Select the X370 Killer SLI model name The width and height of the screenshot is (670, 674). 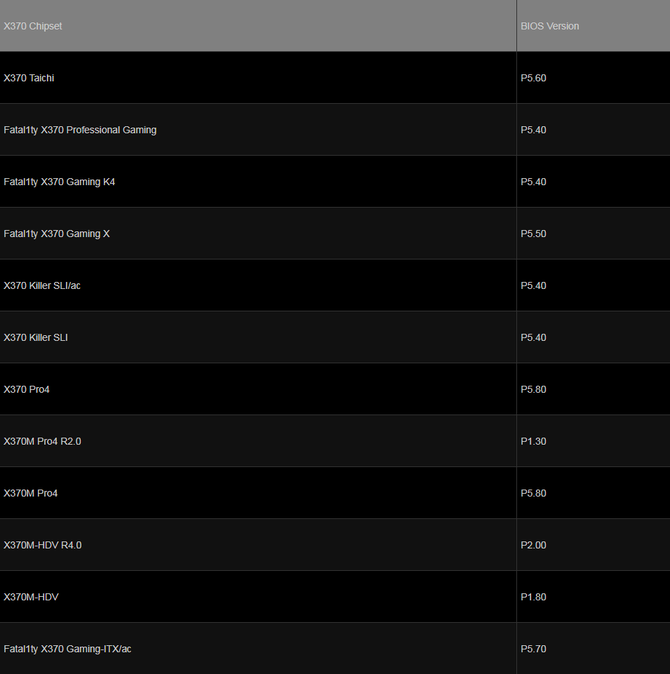click(x=36, y=338)
